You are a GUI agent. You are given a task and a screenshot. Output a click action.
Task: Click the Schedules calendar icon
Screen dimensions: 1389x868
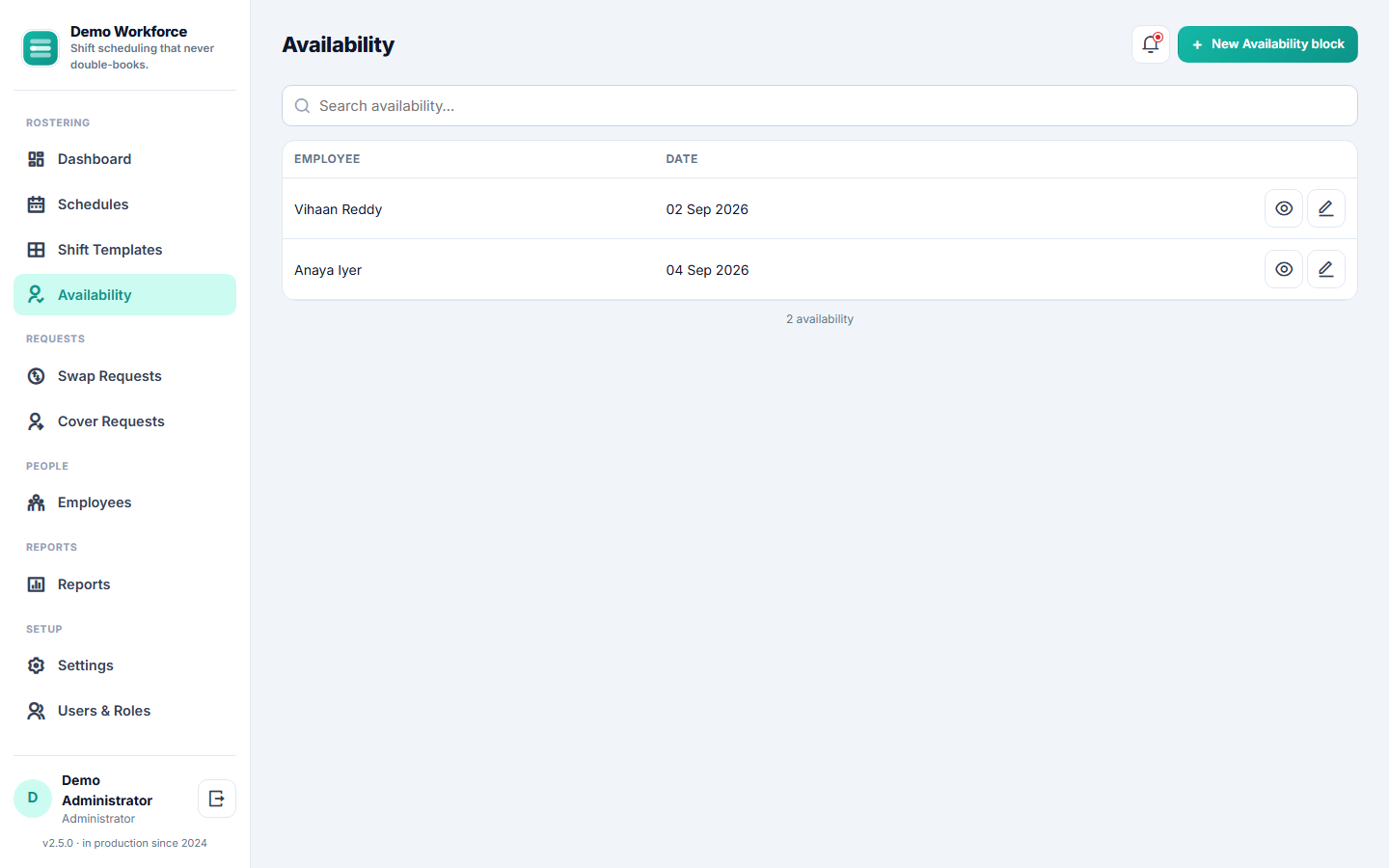pyautogui.click(x=37, y=204)
